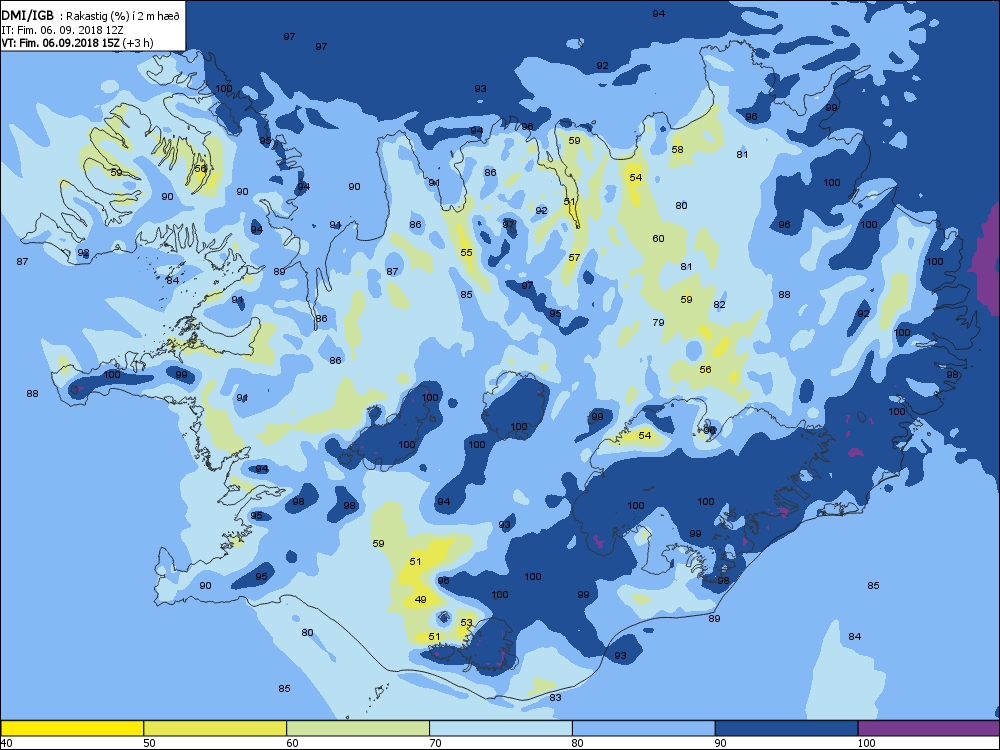This screenshot has height=750, width=1000.
Task: Click the '100' tick label under the color bar
Action: [x=866, y=743]
